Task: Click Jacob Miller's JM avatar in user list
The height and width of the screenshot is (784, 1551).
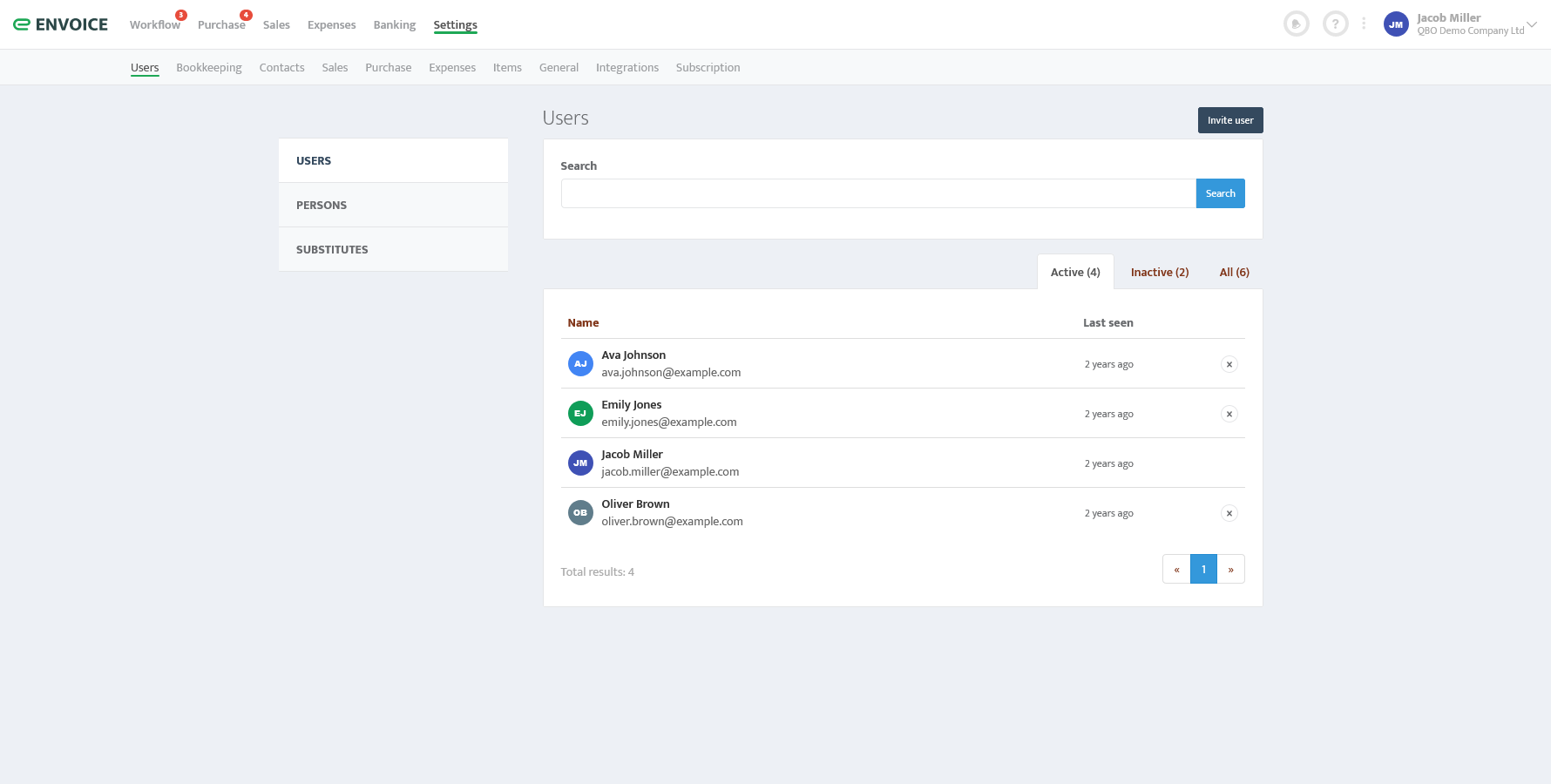Action: (x=580, y=463)
